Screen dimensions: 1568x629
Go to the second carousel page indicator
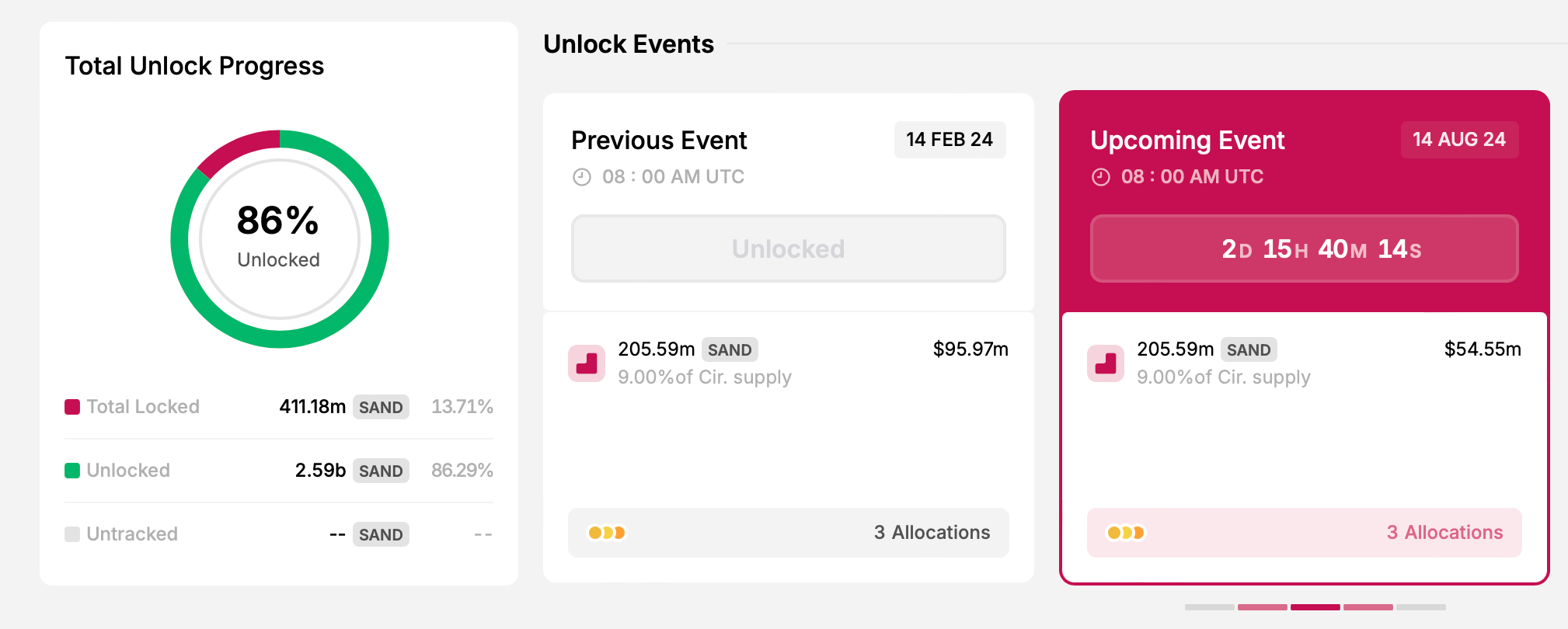[x=1262, y=607]
